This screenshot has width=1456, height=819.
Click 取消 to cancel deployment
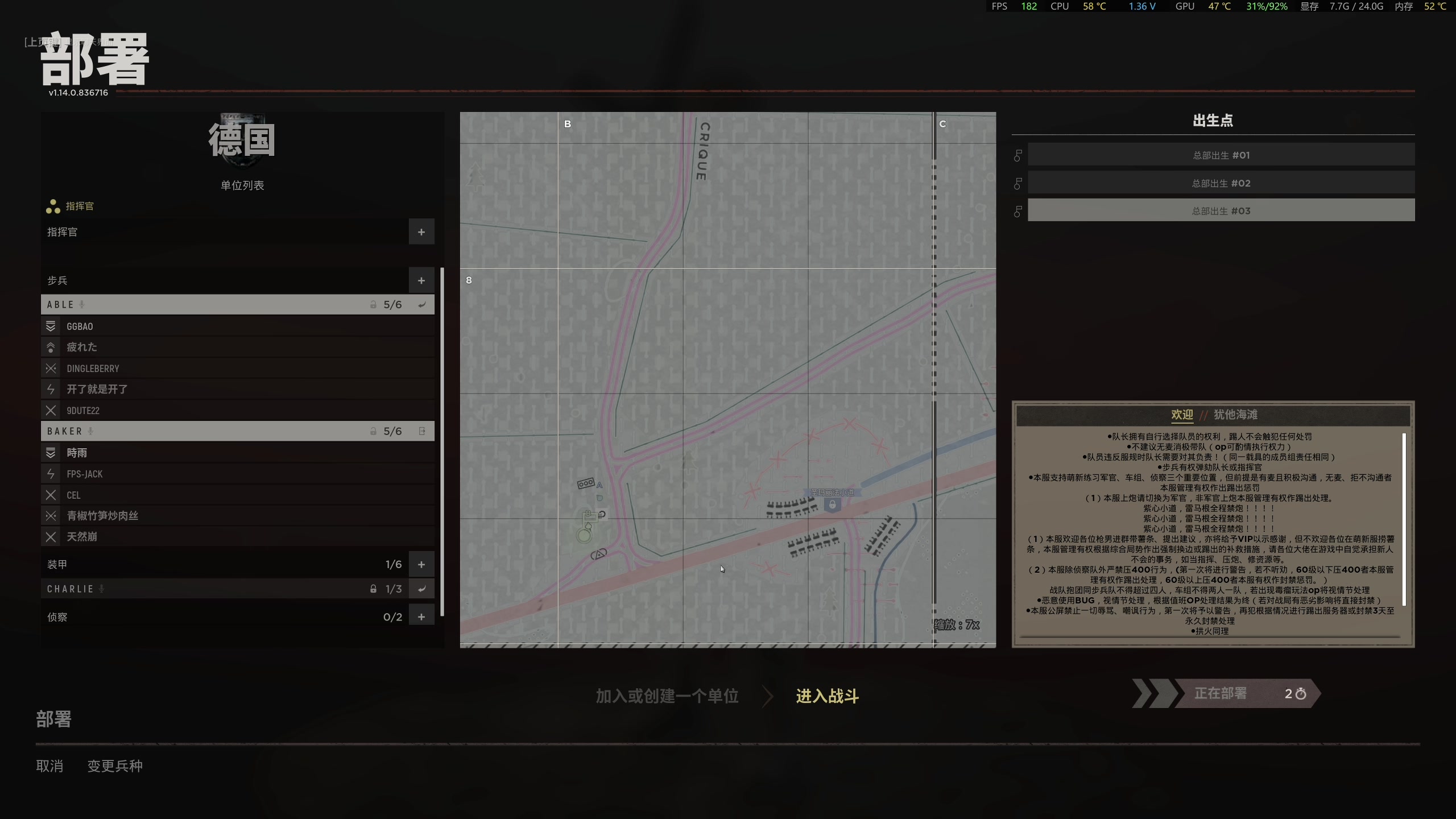point(49,766)
